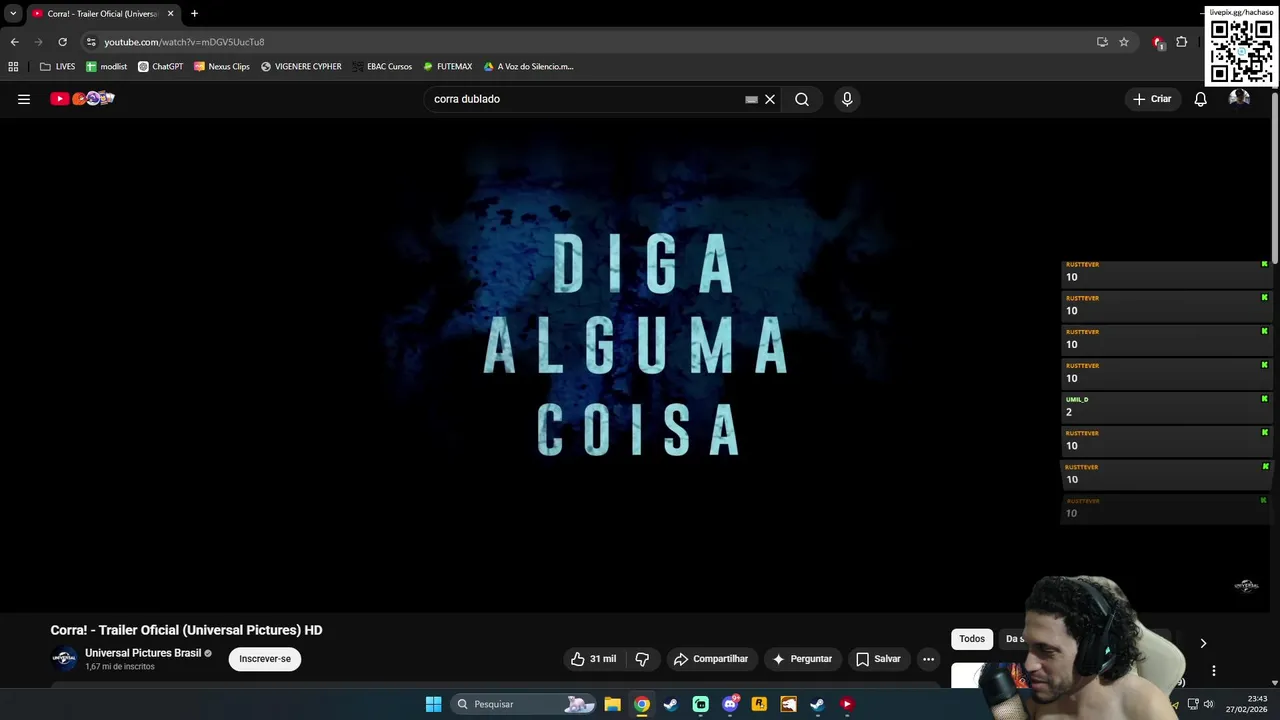Image resolution: width=1280 pixels, height=720 pixels.
Task: Open the account avatar menu
Action: pos(1239,98)
